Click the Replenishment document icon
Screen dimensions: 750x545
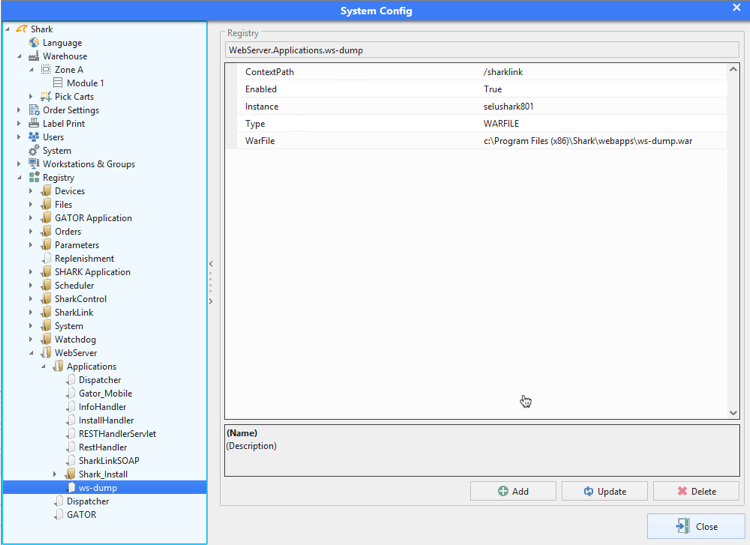[46, 258]
